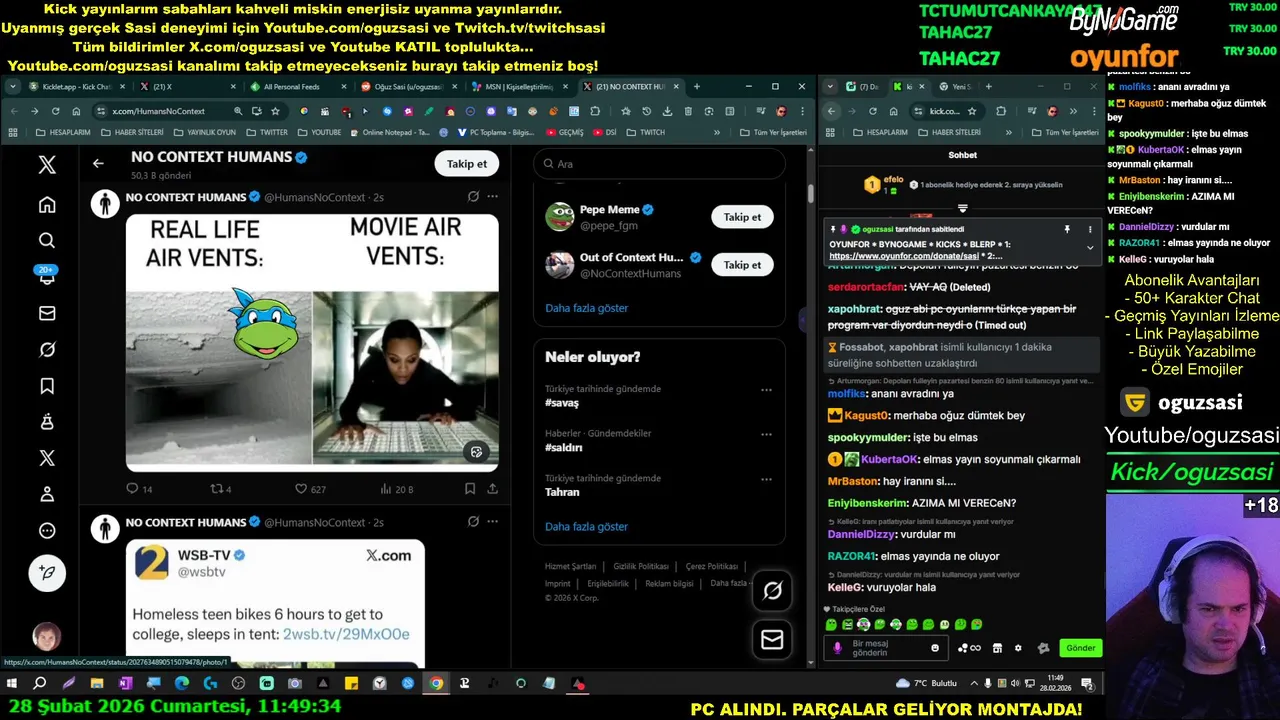Screen dimensions: 1280x720
Task: Focus the Bir mesaj gönderin chat box
Action: [x=885, y=648]
